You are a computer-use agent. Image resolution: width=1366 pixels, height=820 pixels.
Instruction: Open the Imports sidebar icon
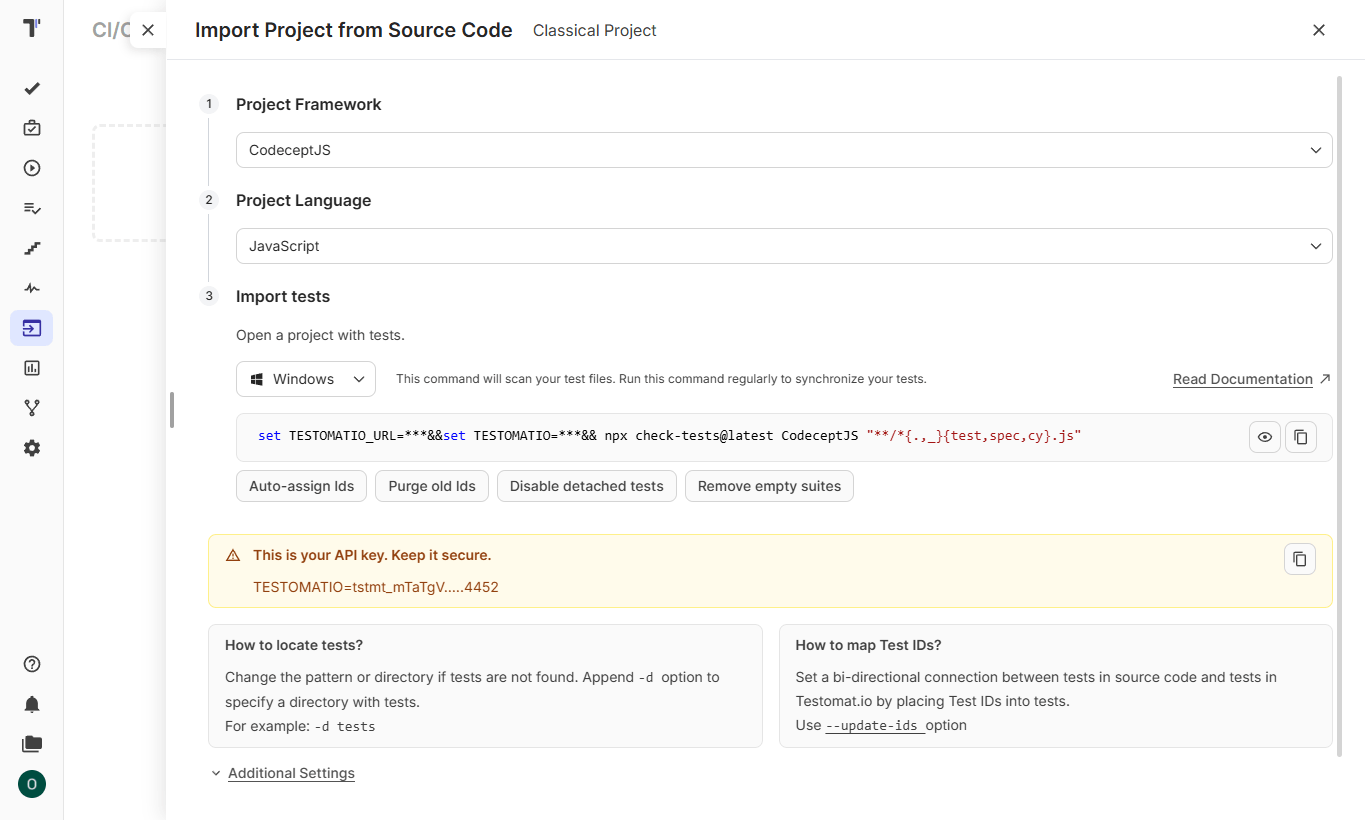(x=32, y=328)
